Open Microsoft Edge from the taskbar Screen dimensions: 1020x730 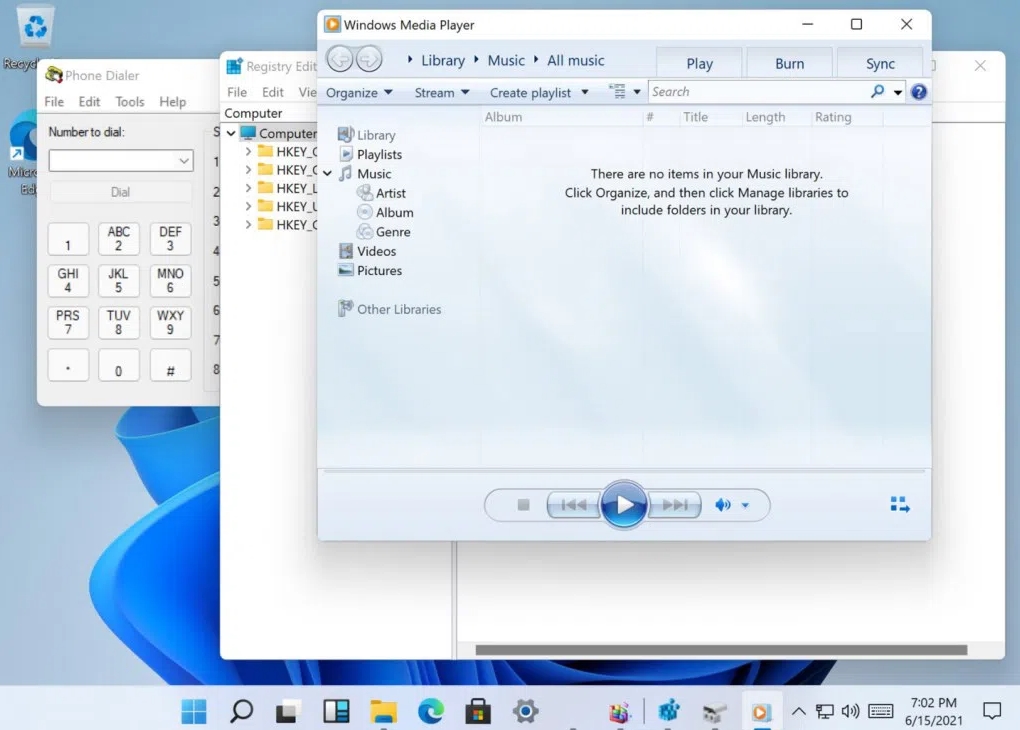point(430,711)
